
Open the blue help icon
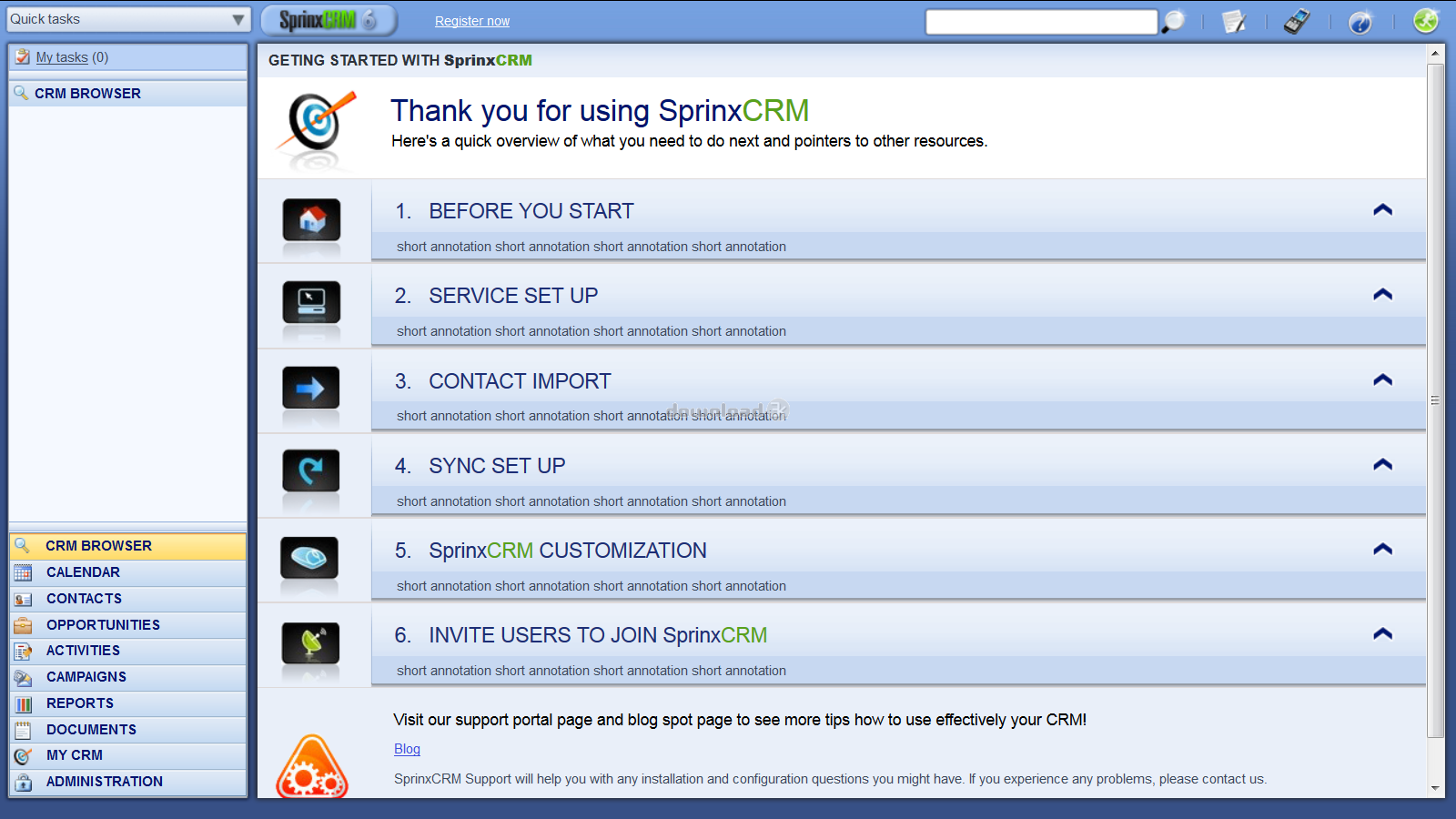pyautogui.click(x=1360, y=21)
